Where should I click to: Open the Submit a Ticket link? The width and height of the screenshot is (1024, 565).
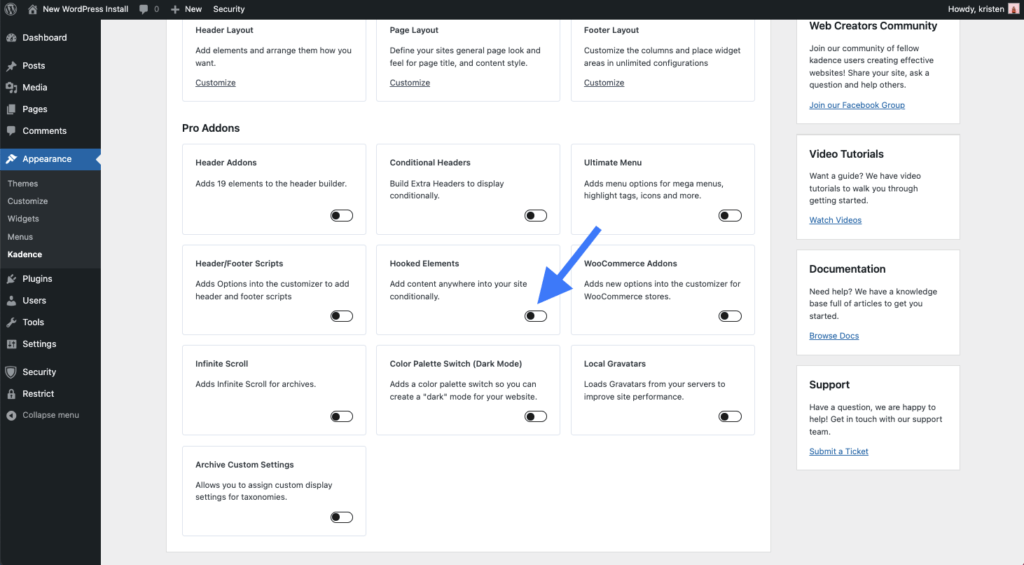click(839, 451)
